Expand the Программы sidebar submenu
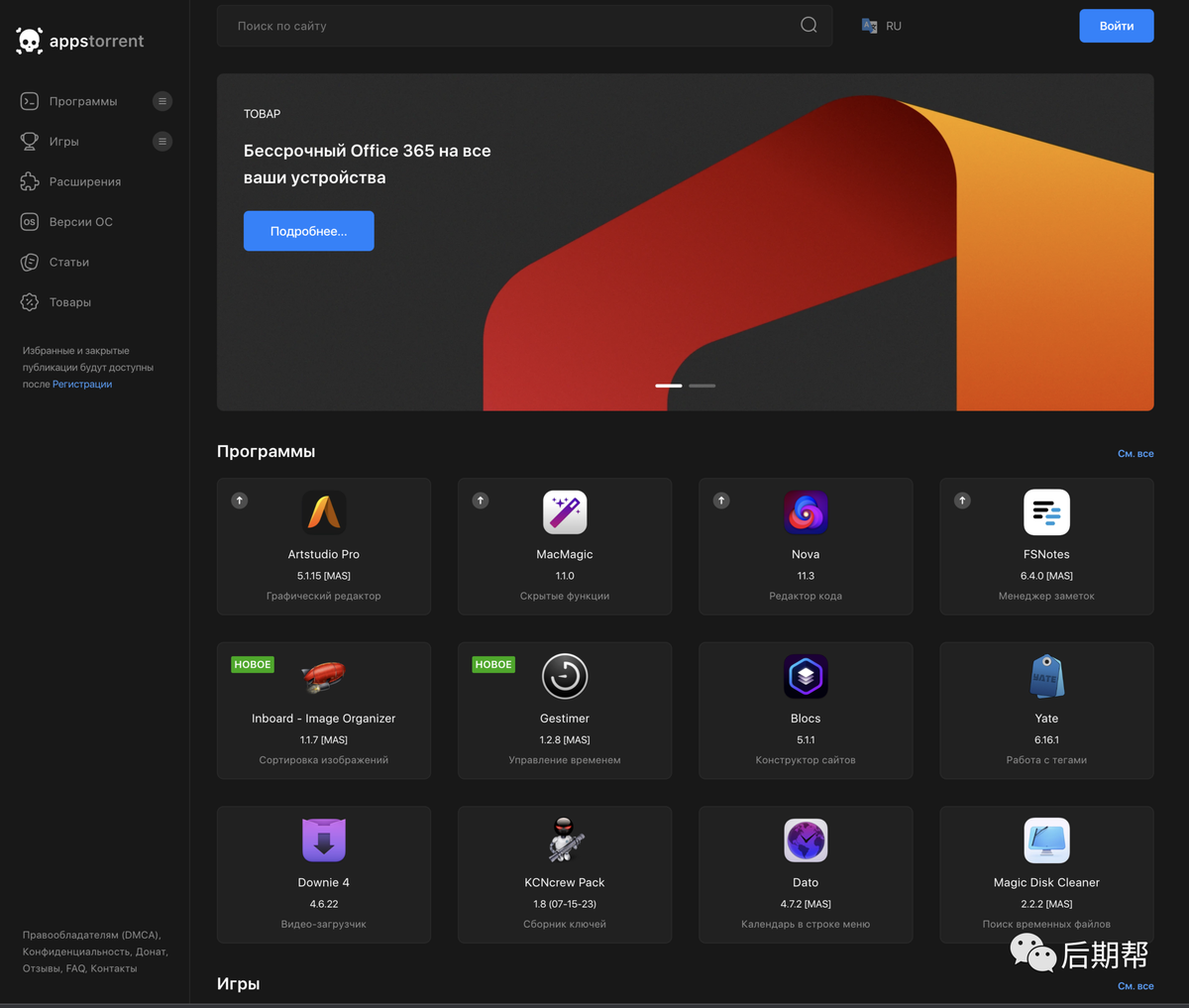This screenshot has width=1189, height=1008. (x=162, y=101)
